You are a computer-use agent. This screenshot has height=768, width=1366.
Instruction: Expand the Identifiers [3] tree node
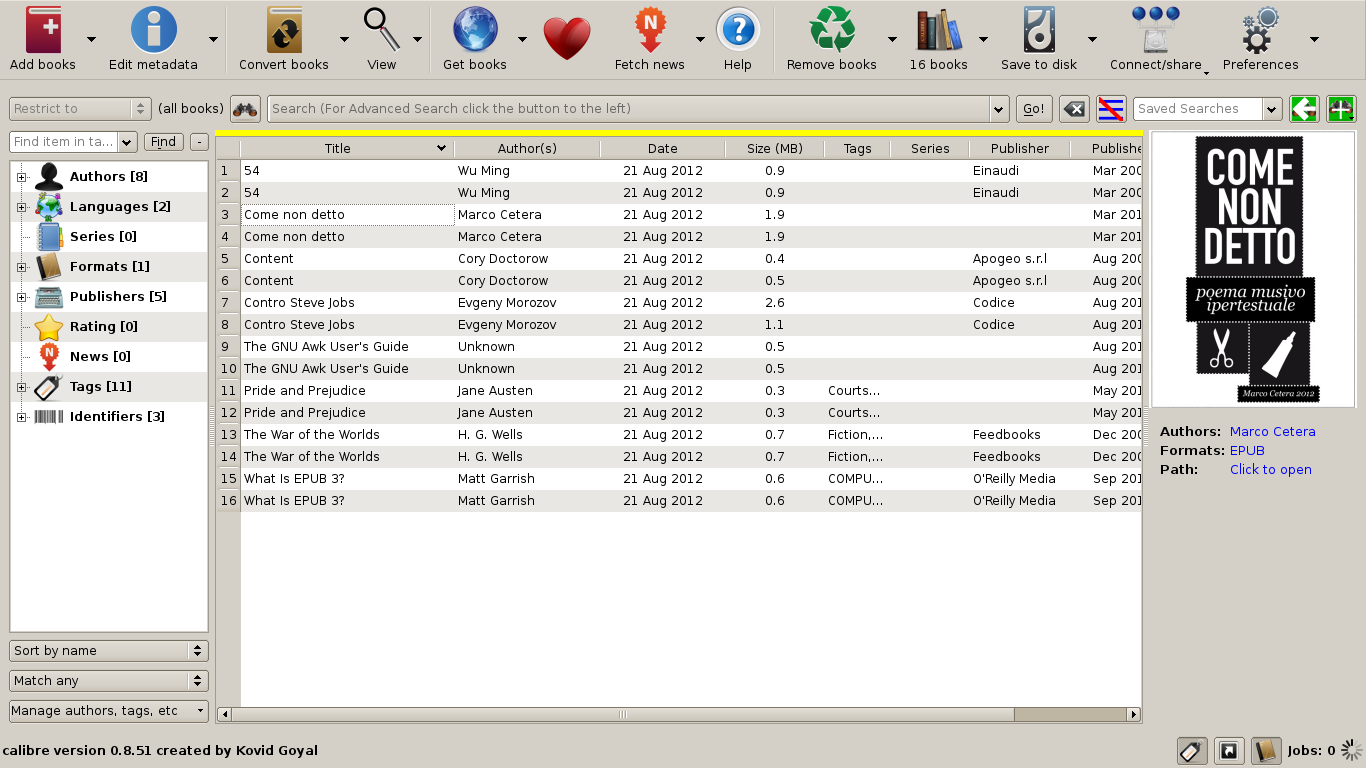point(21,417)
